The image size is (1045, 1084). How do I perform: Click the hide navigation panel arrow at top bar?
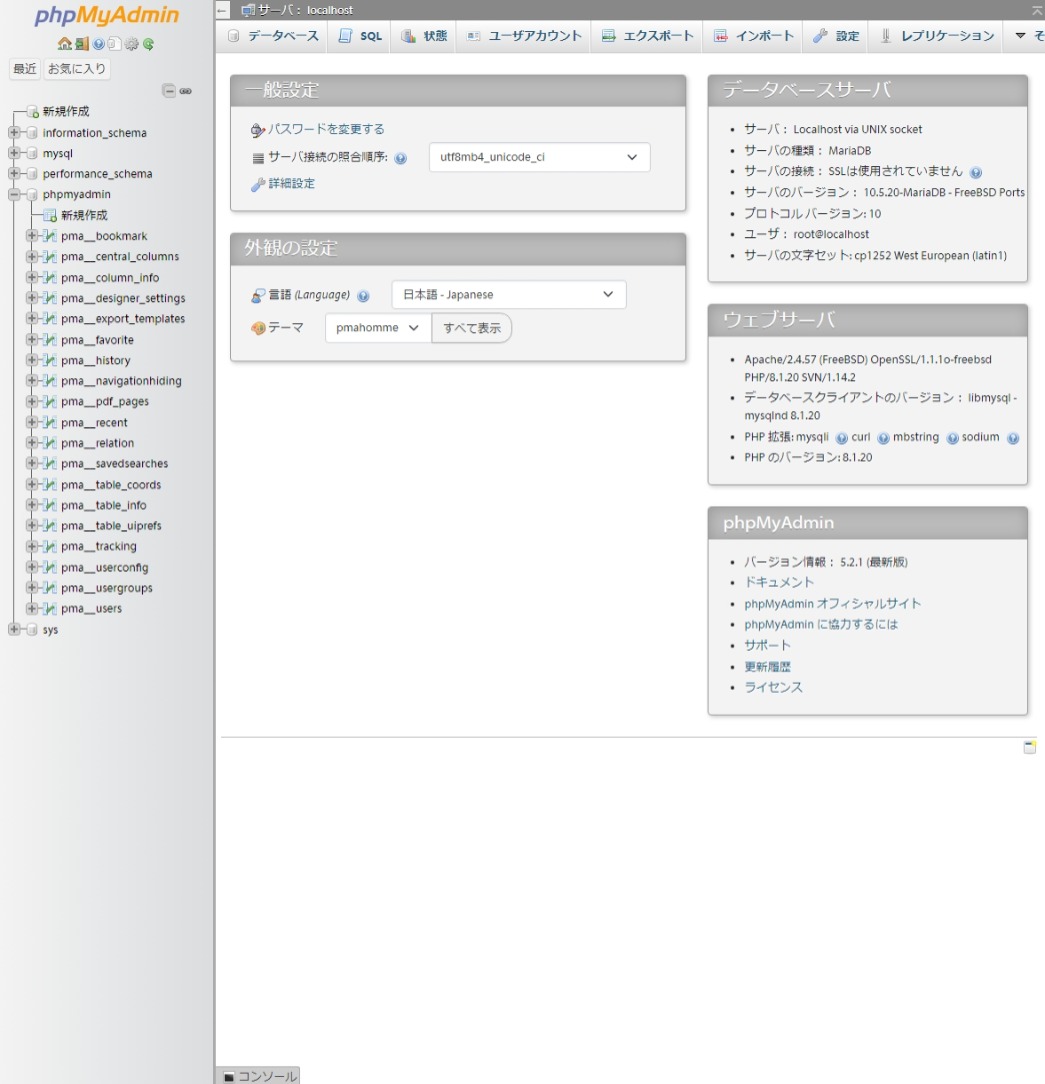[222, 10]
